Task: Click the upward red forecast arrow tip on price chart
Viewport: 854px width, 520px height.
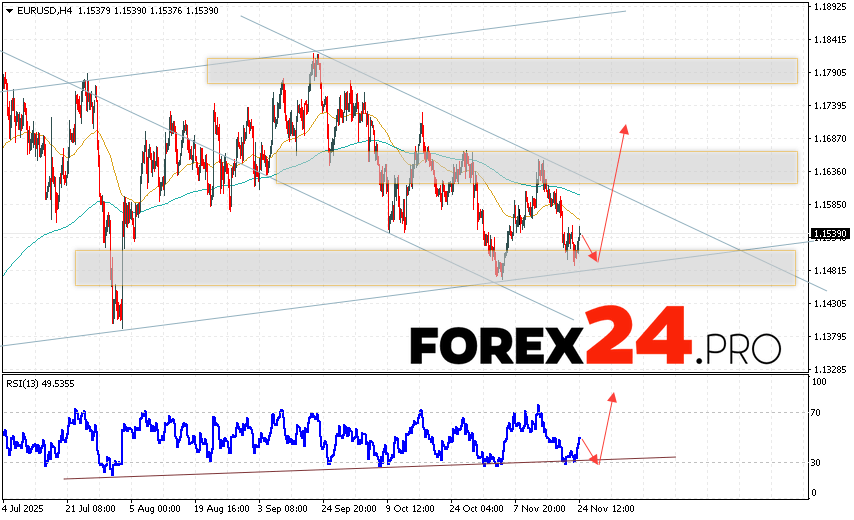Action: tap(626, 126)
